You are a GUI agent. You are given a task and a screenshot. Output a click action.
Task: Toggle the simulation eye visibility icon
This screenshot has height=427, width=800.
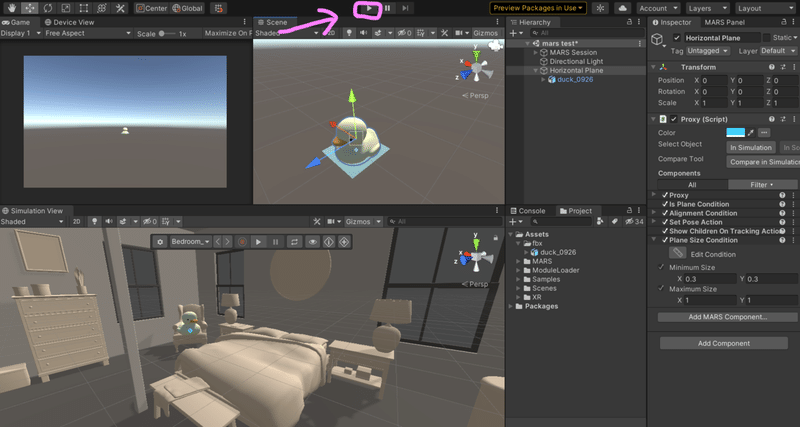click(312, 242)
